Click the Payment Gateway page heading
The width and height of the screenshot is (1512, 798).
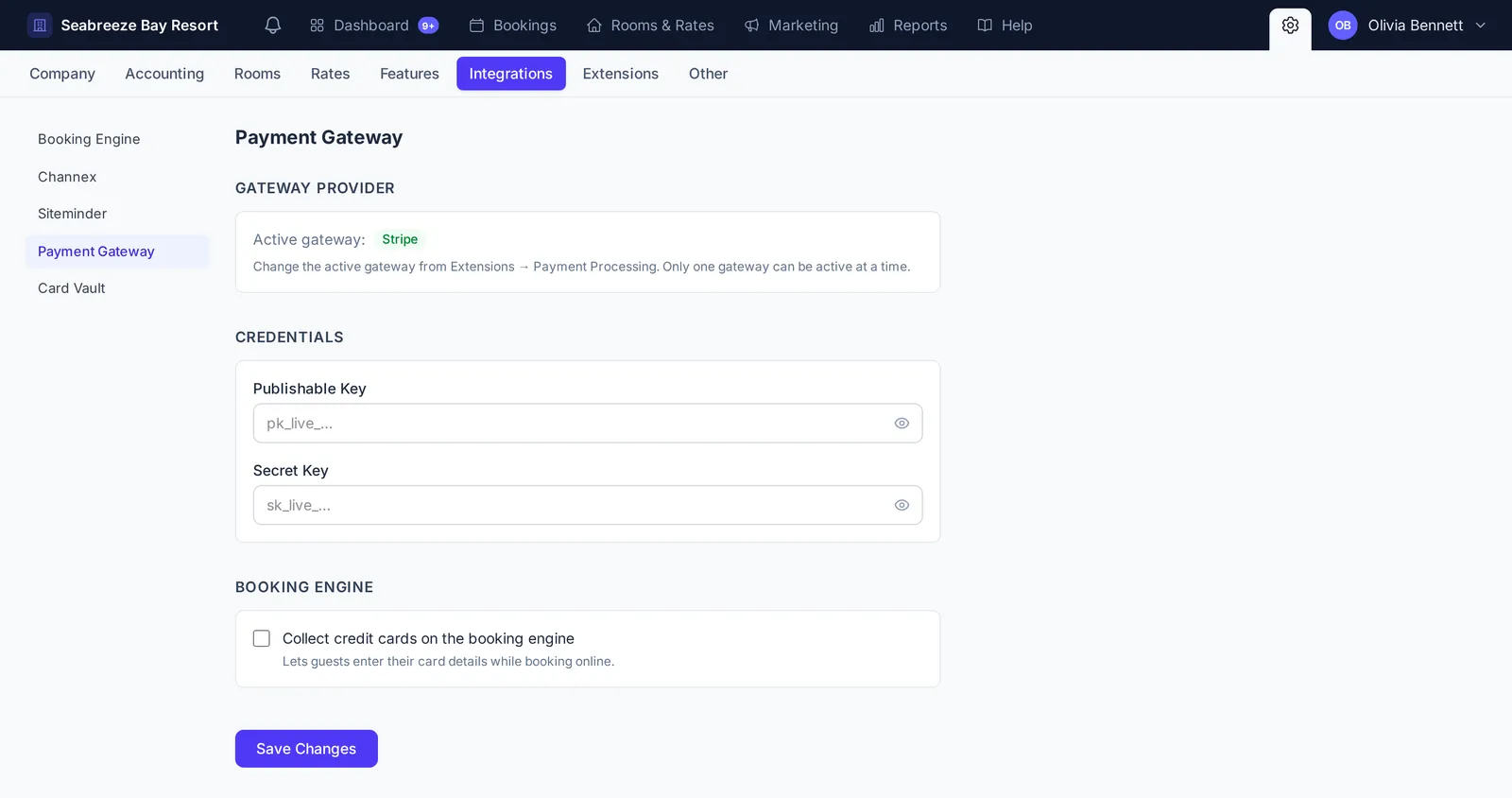point(319,138)
